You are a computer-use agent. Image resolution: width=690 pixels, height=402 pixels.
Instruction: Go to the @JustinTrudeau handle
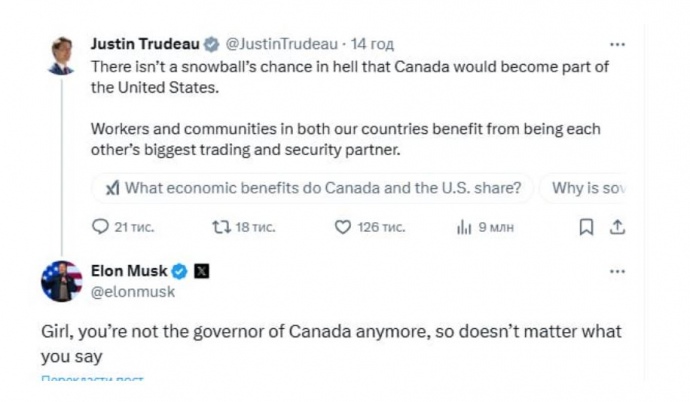coord(282,44)
